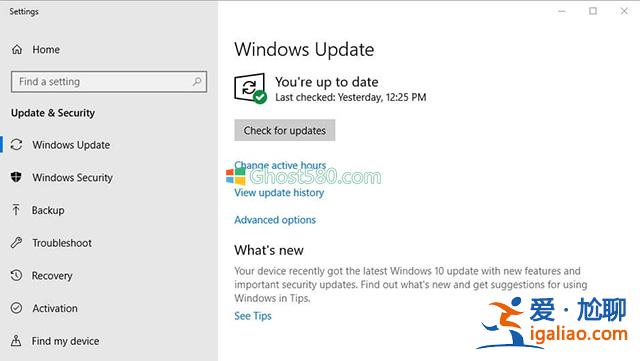Click the search magnifier icon
The width and height of the screenshot is (640, 361).
[197, 81]
